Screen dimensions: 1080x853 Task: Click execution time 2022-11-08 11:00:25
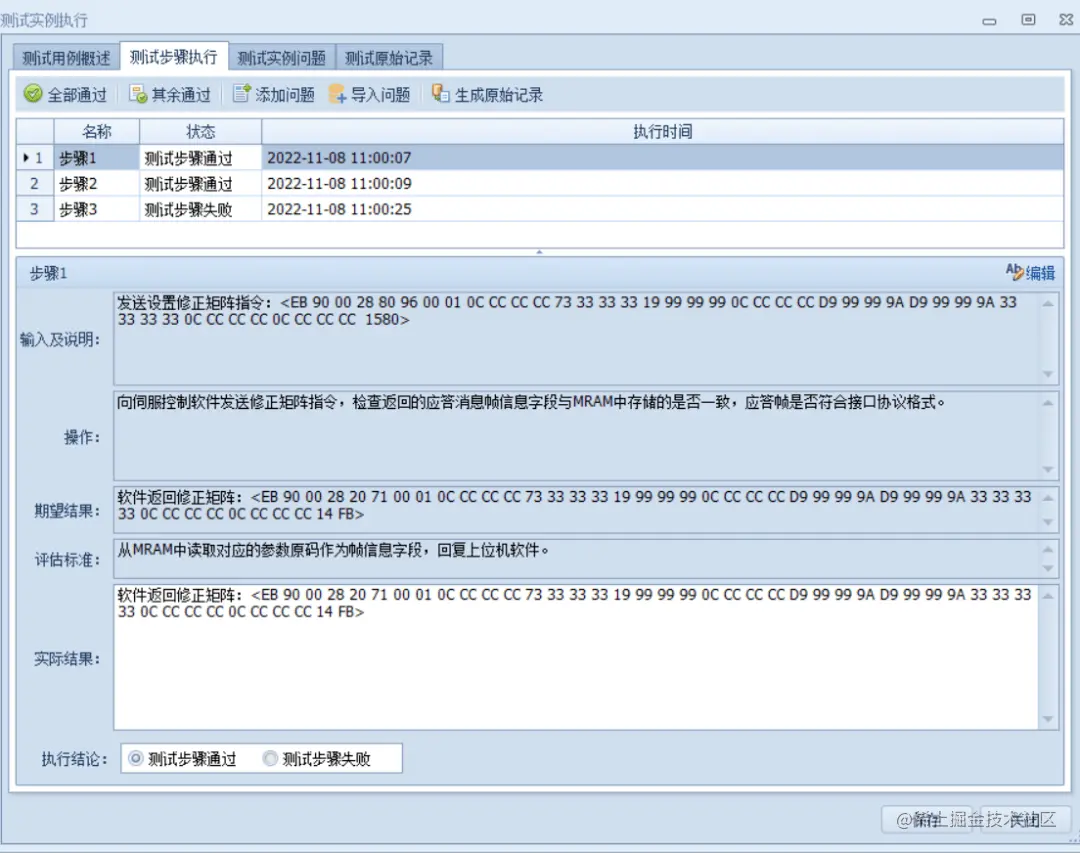pyautogui.click(x=339, y=209)
